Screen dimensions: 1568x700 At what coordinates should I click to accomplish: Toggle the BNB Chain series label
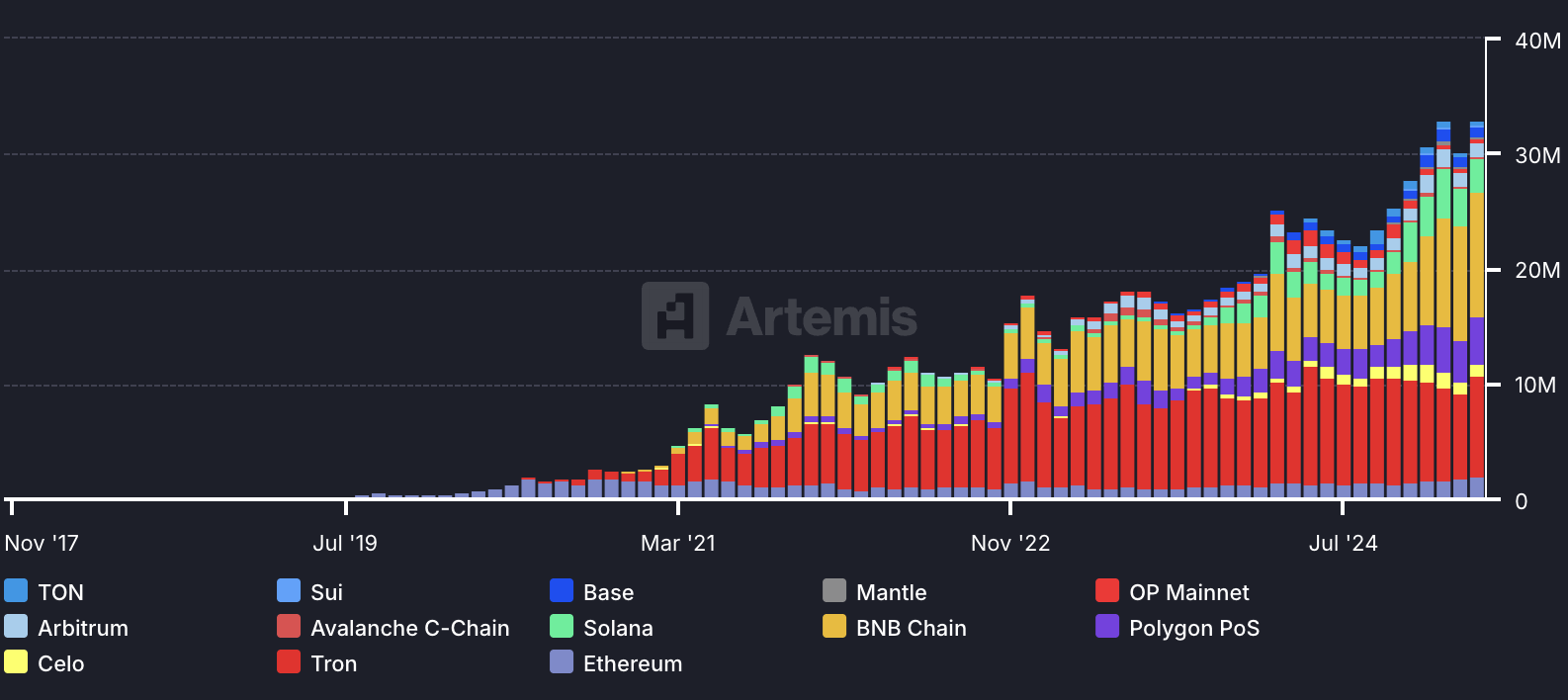pyautogui.click(x=911, y=628)
